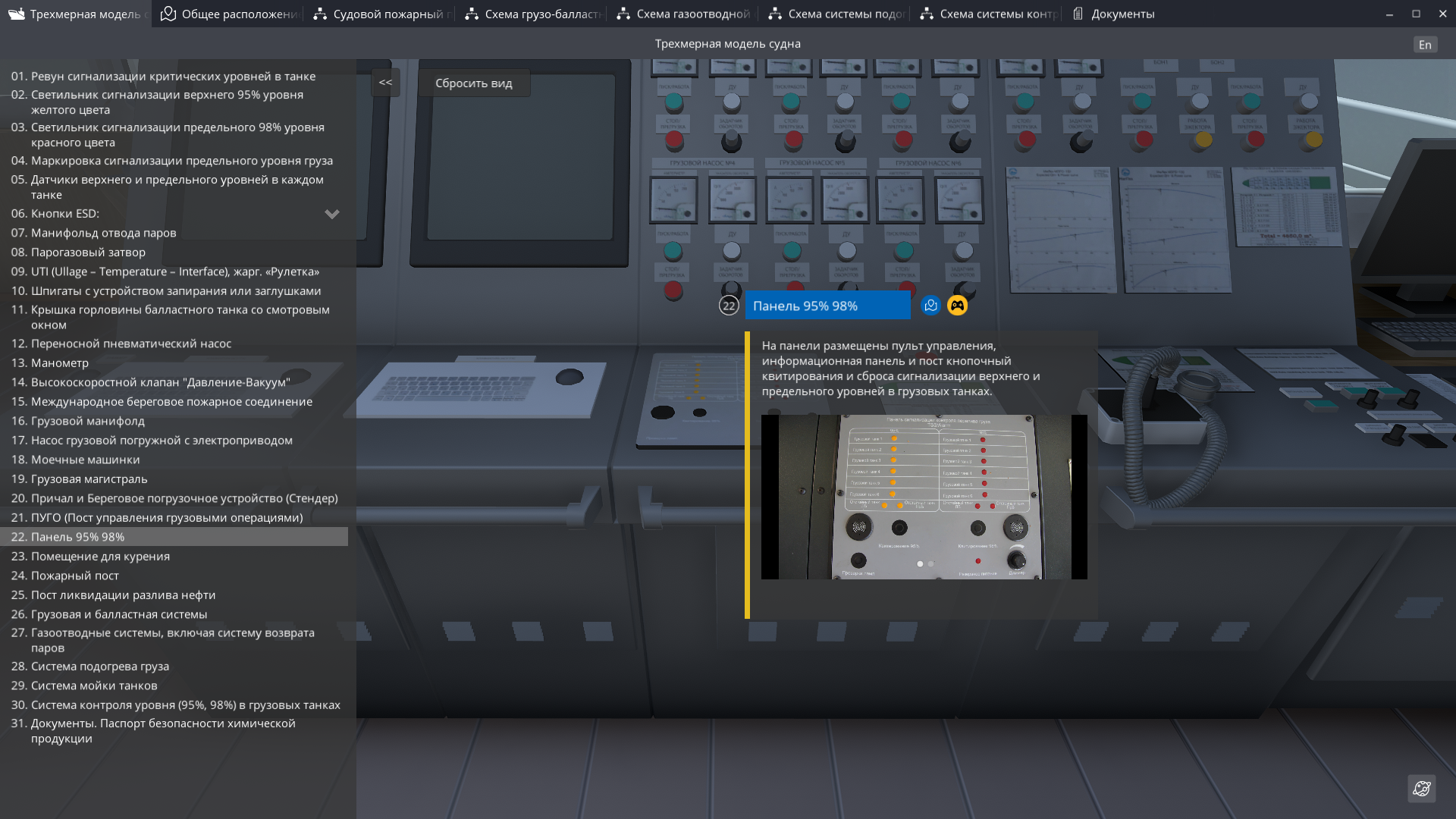The image size is (1456, 819).
Task: Select the first image carousel dot
Action: [x=920, y=563]
